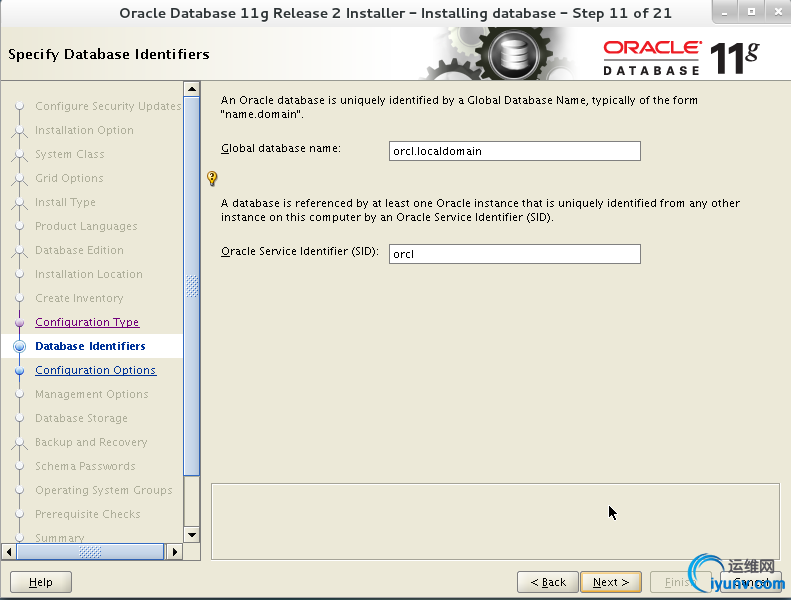Open the Configuration Options step link

(95, 370)
